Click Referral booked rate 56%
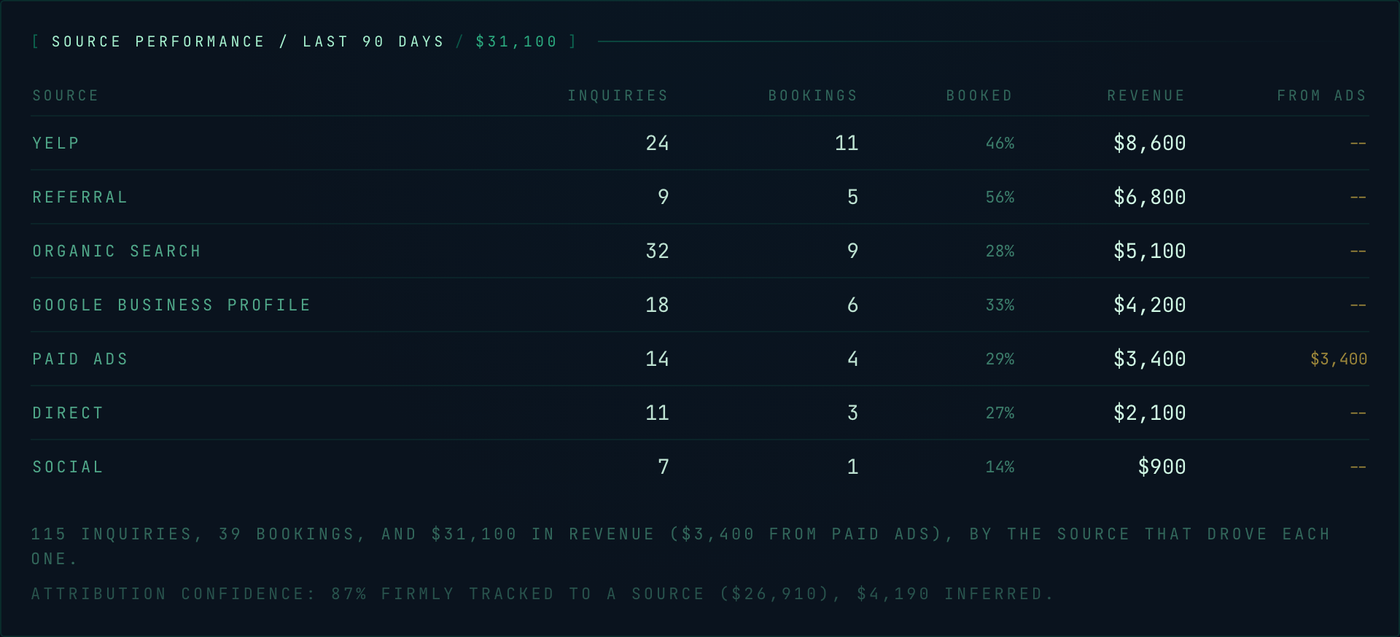The width and height of the screenshot is (1400, 637). (1000, 197)
